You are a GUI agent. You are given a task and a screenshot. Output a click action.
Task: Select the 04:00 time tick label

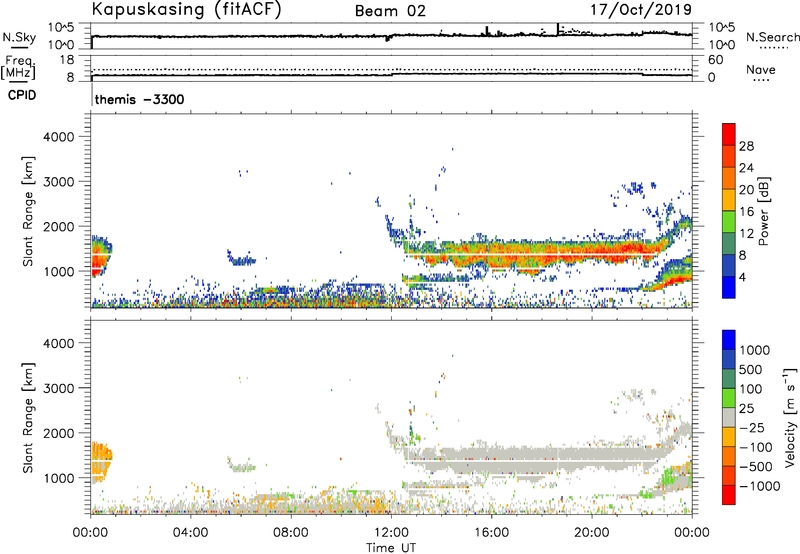pos(191,533)
